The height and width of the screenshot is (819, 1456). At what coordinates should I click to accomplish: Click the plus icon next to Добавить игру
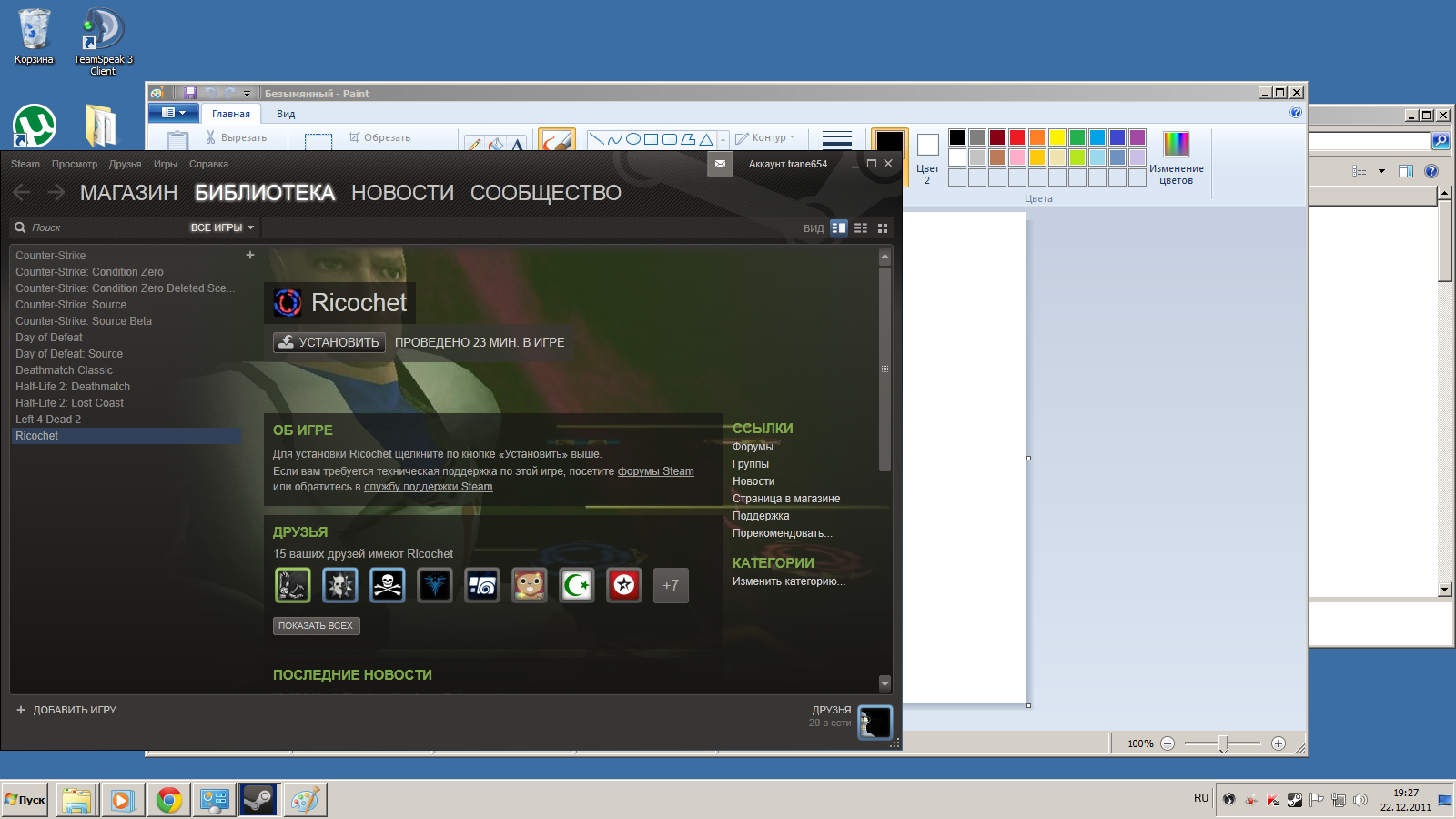[21, 710]
